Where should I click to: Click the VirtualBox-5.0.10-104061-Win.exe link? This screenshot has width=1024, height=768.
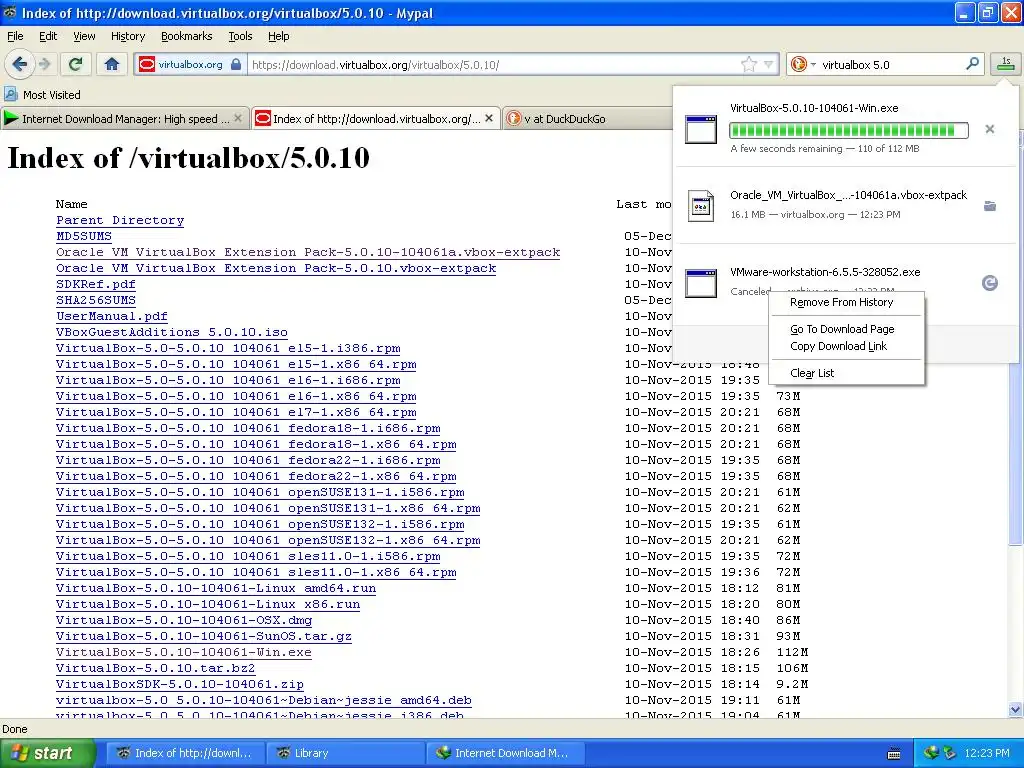tap(184, 652)
